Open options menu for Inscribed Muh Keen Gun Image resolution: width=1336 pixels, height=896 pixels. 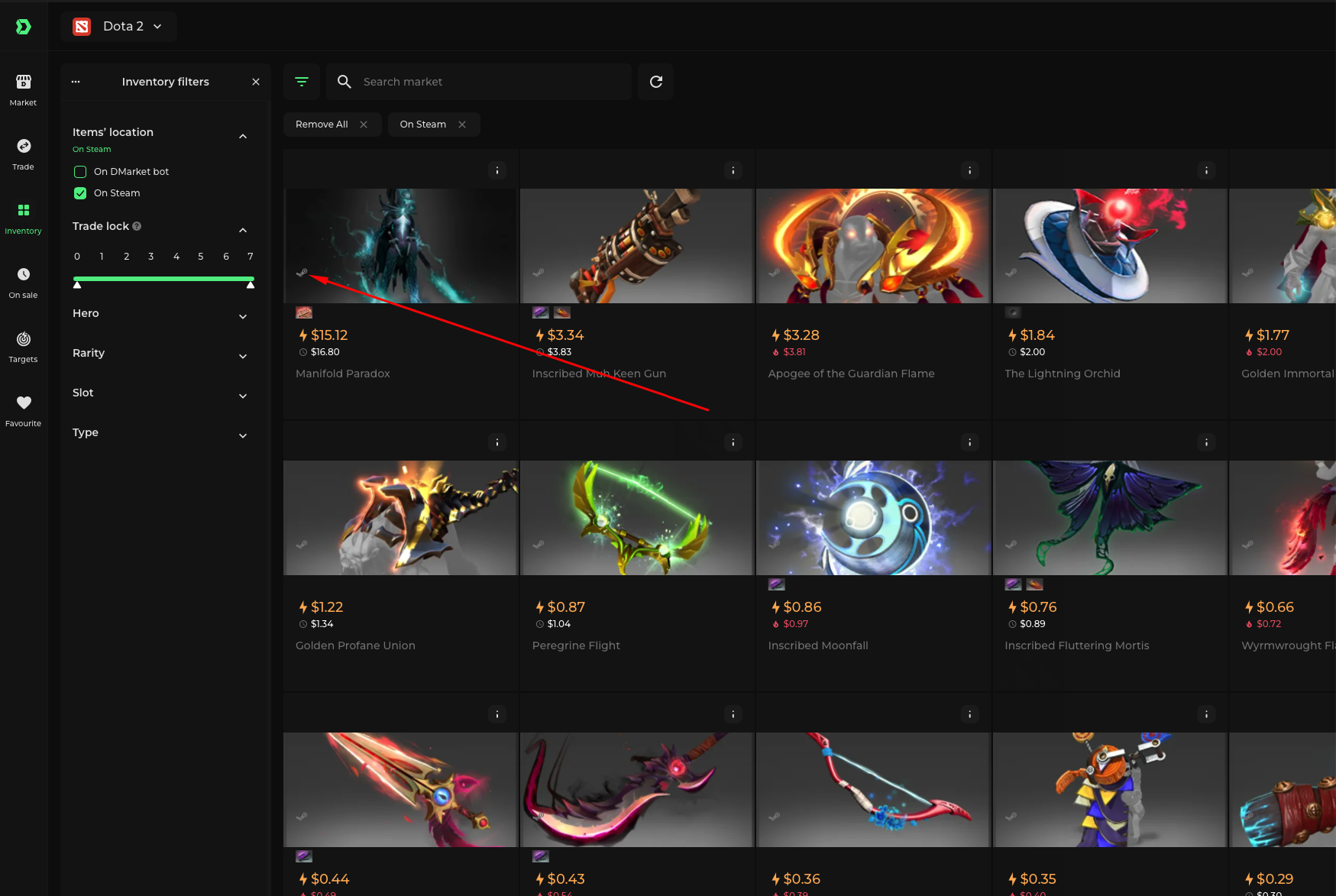[x=733, y=170]
